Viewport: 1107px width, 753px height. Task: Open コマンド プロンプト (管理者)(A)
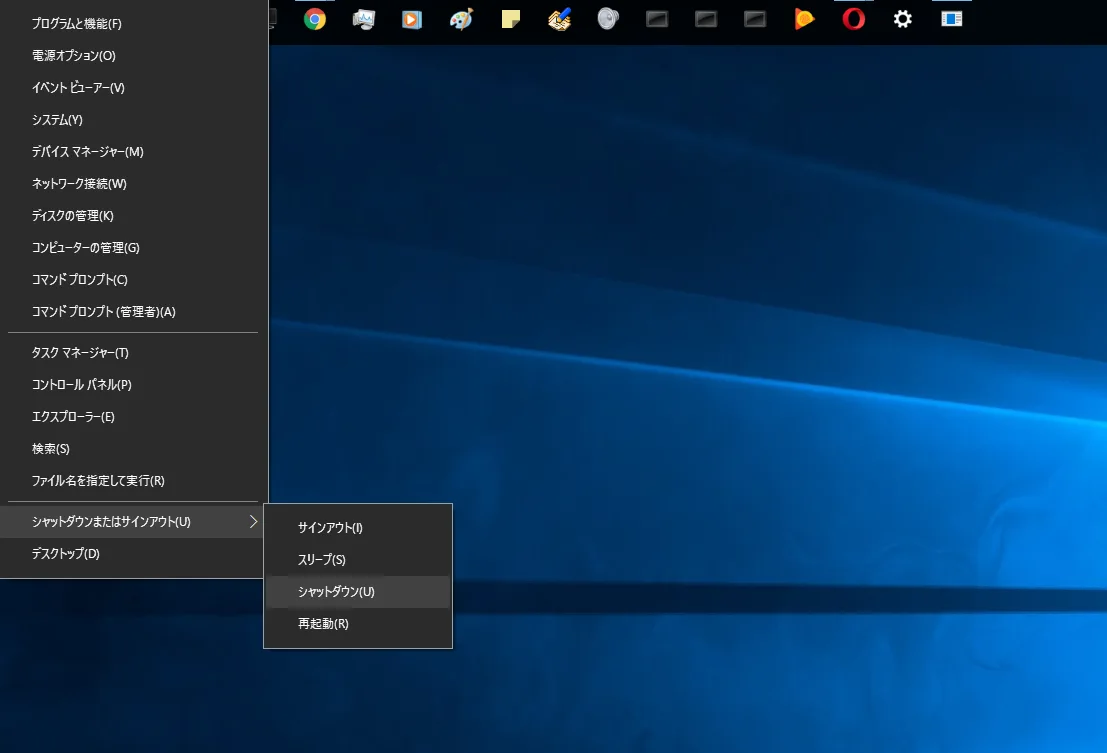(102, 311)
